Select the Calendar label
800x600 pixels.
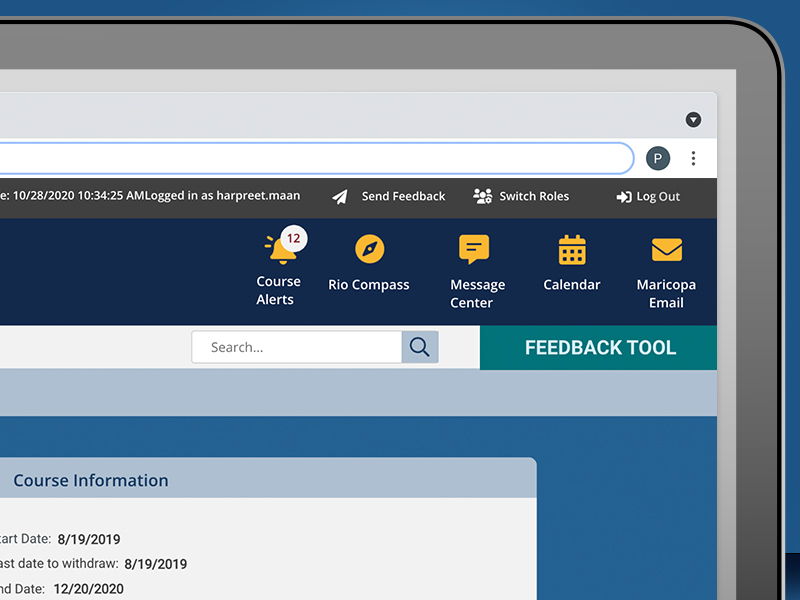(571, 284)
